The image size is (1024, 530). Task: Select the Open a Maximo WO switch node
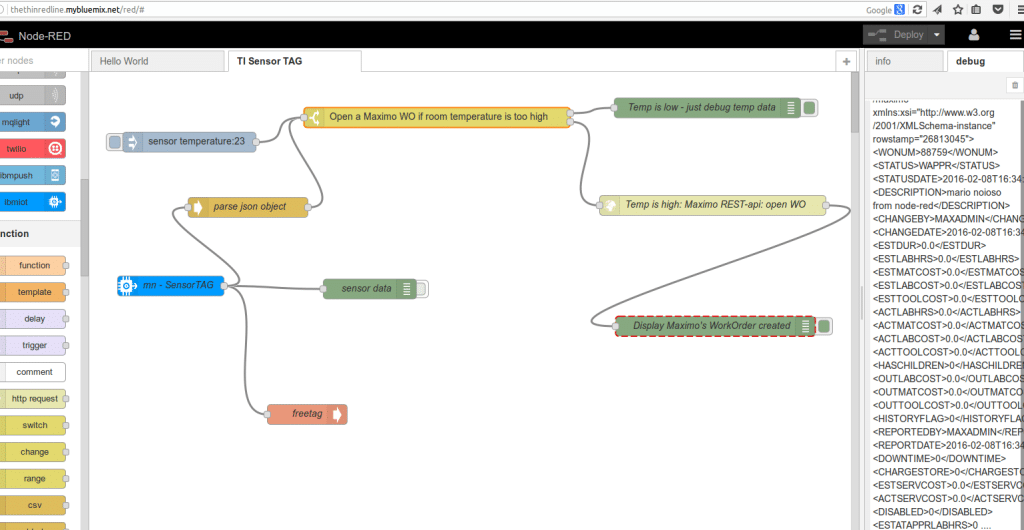(438, 117)
